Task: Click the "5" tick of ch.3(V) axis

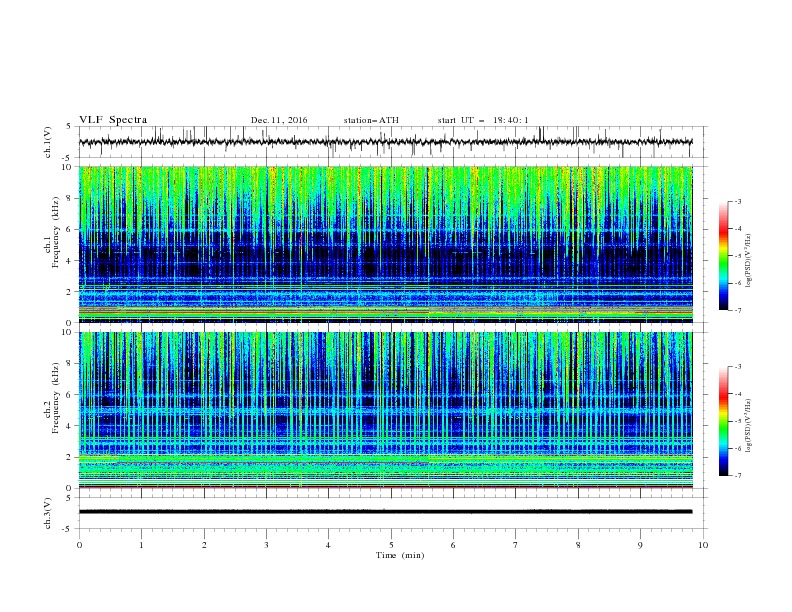Action: [69, 498]
